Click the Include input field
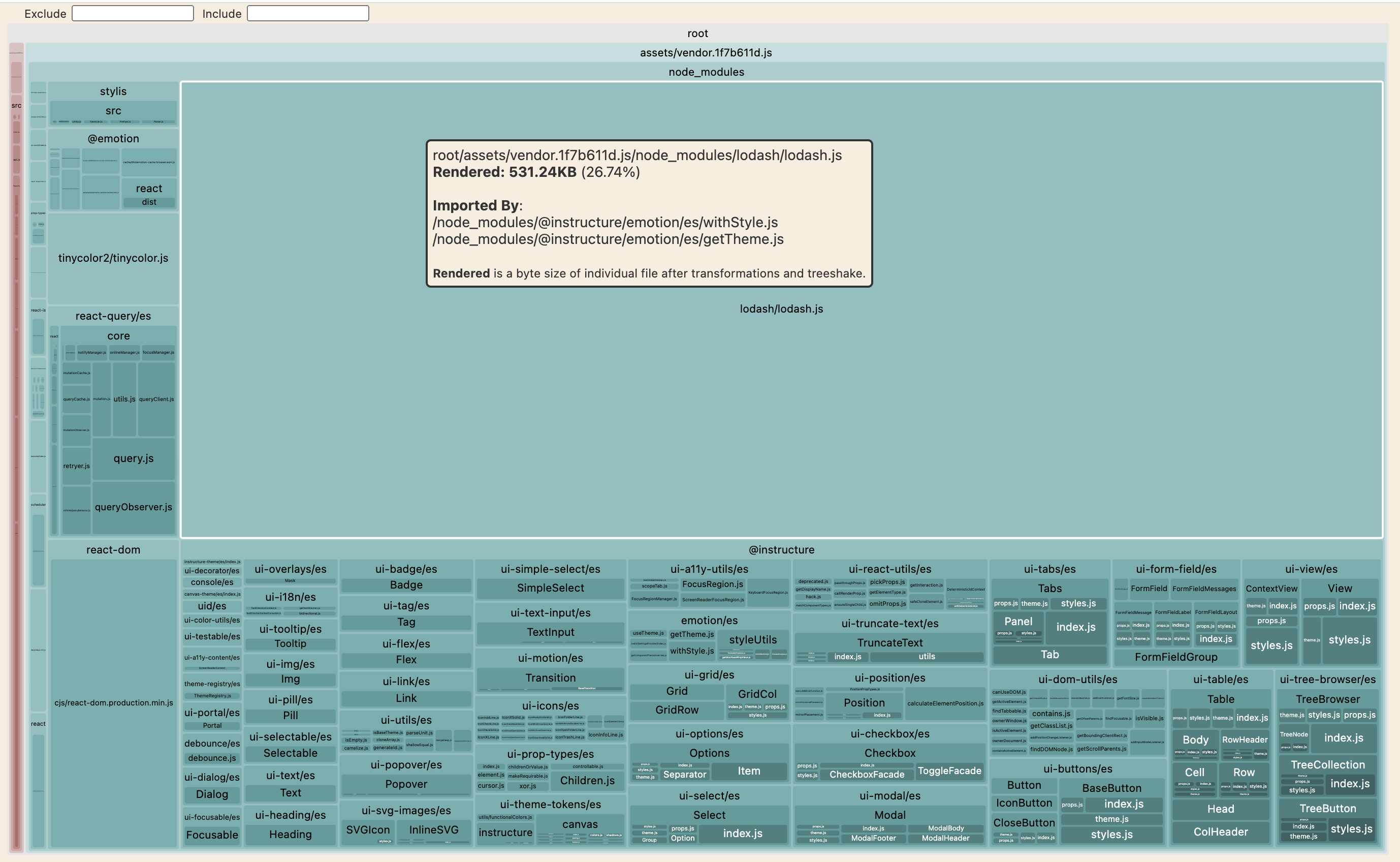 coord(307,13)
